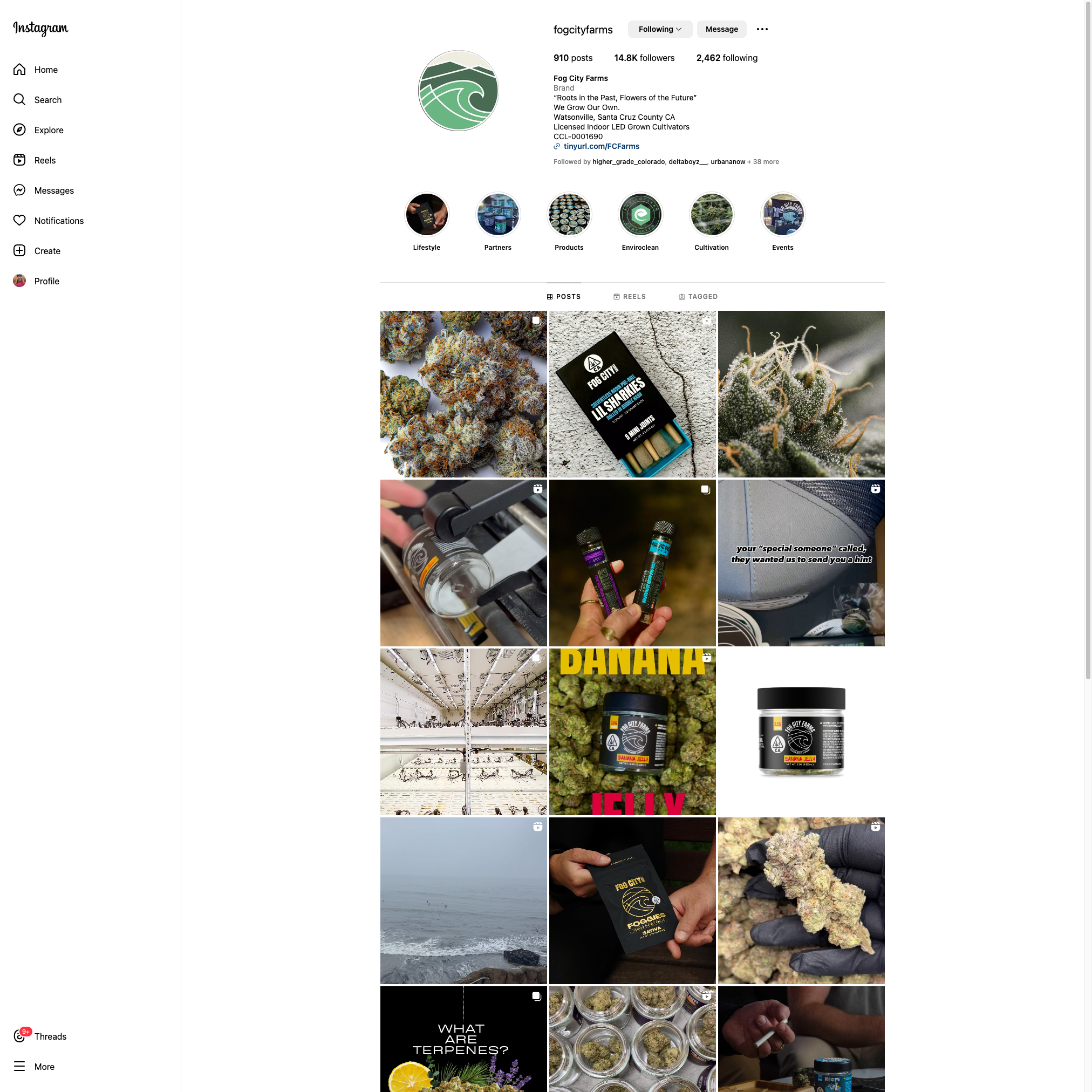Open Threads icon with badge
This screenshot has width=1092, height=1092.
(x=21, y=1035)
